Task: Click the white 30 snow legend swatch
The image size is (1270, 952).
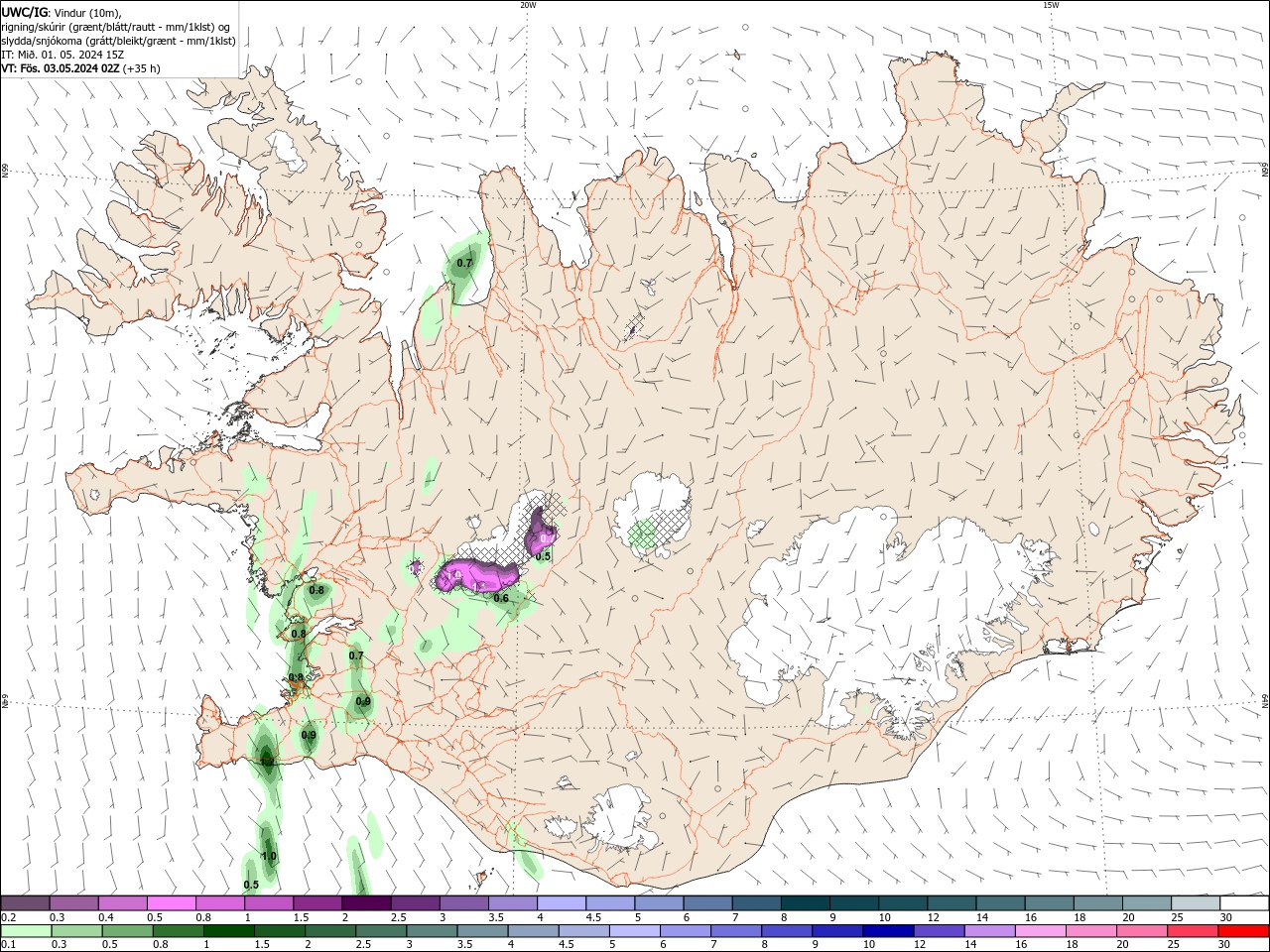Action: coord(1244,903)
